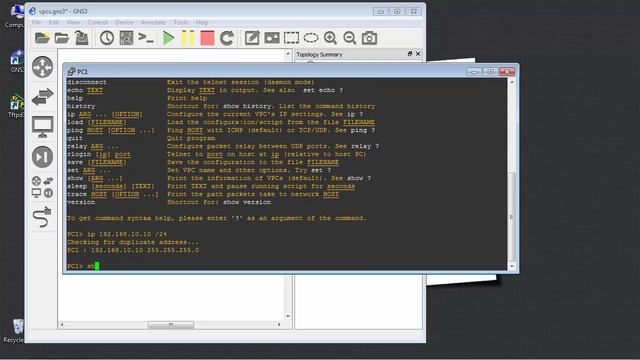This screenshot has width=640, height=360.
Task: Click 'Checking for duplicate address...' text
Action: pyautogui.click(x=133, y=242)
